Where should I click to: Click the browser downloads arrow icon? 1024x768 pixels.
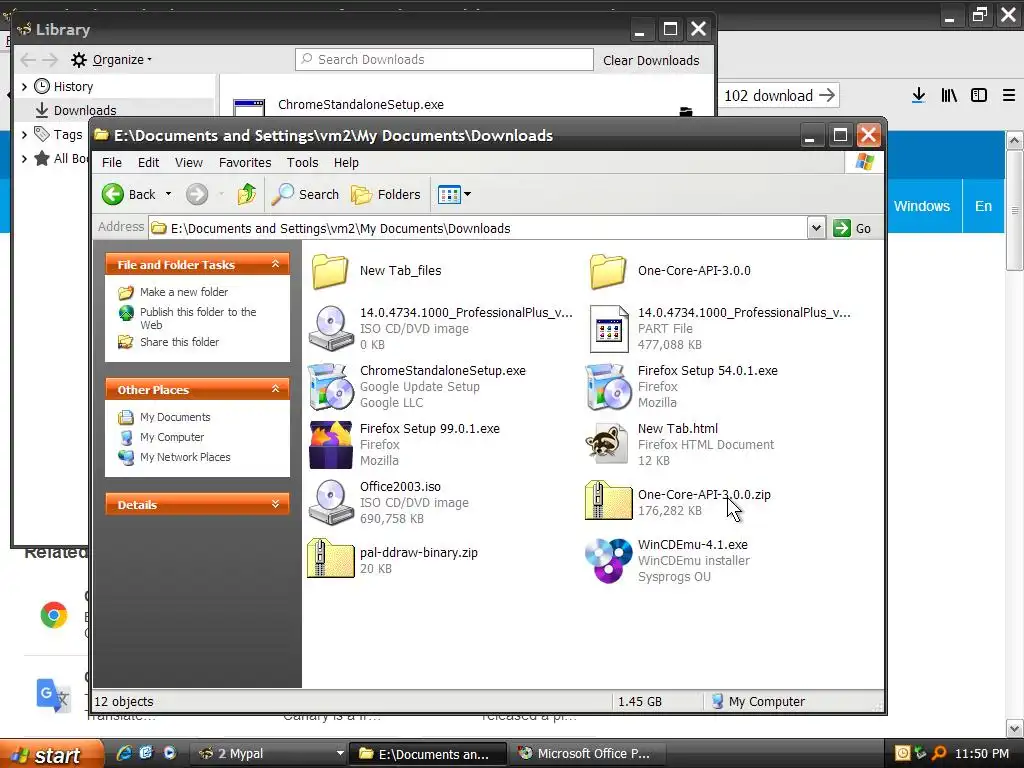click(918, 95)
